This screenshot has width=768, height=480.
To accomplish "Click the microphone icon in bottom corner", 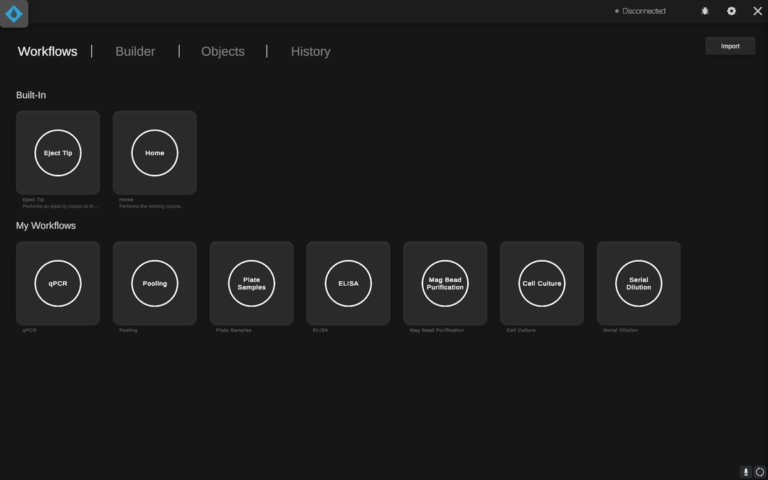I will point(745,471).
